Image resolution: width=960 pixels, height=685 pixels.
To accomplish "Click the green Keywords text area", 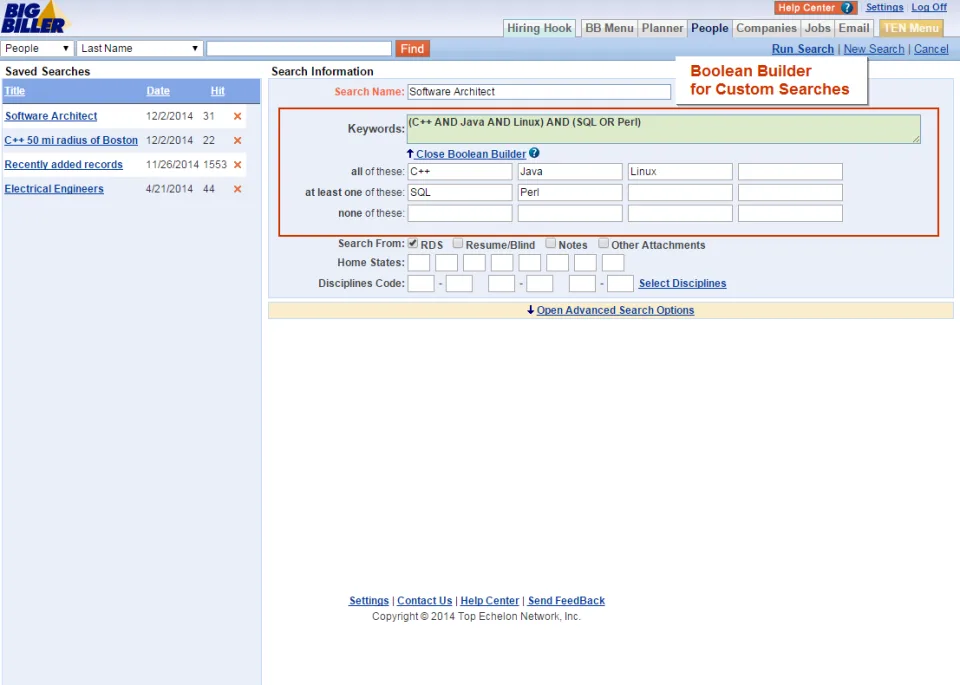I will [x=663, y=129].
